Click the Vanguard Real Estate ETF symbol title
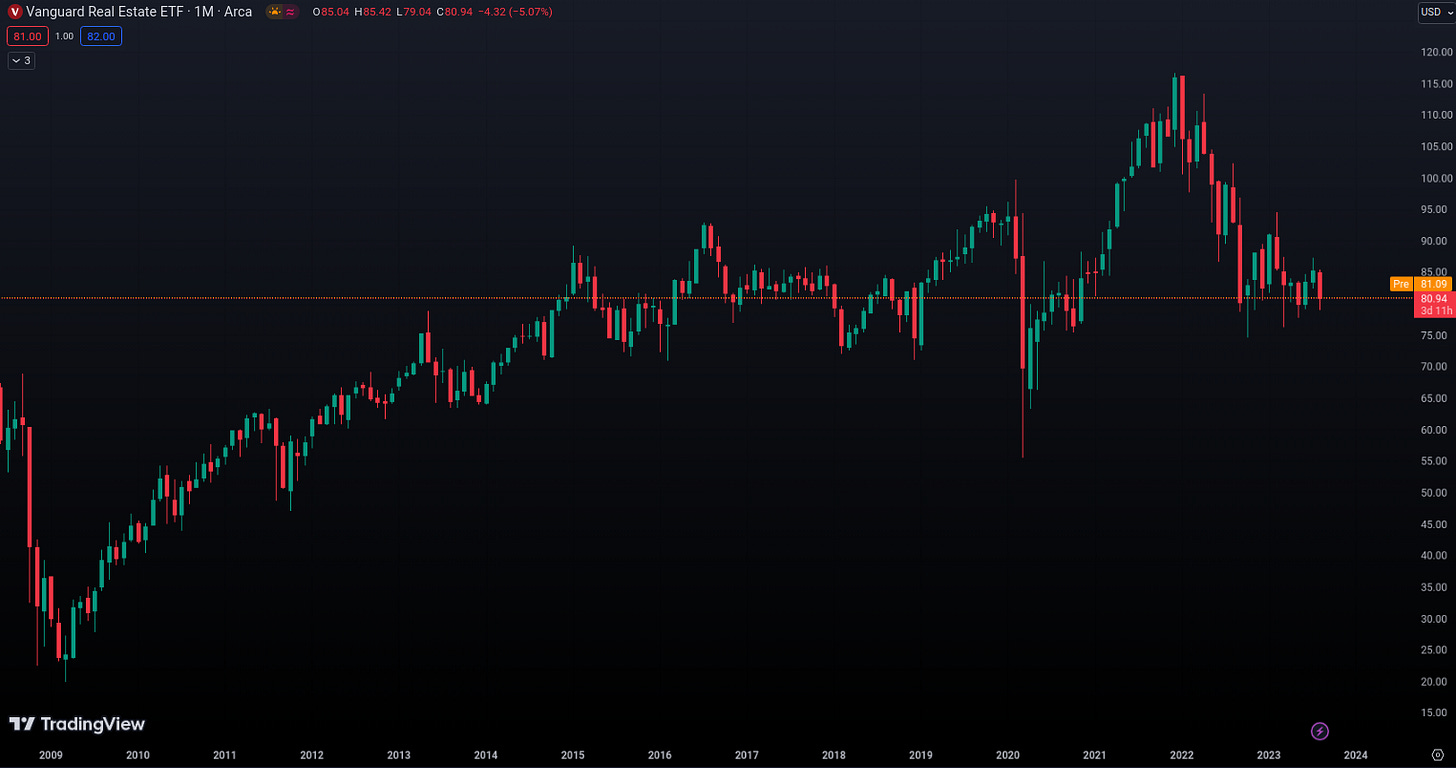The width and height of the screenshot is (1456, 768). [105, 12]
